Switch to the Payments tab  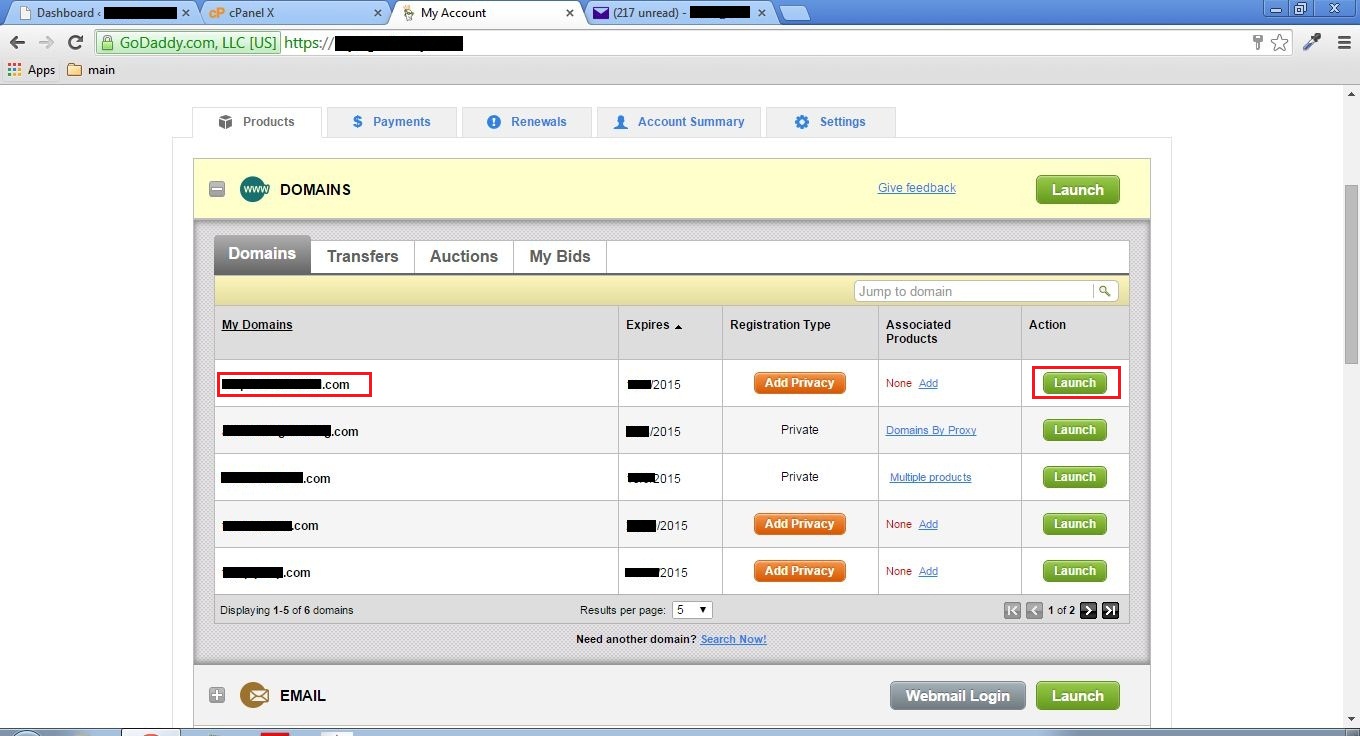tap(392, 122)
